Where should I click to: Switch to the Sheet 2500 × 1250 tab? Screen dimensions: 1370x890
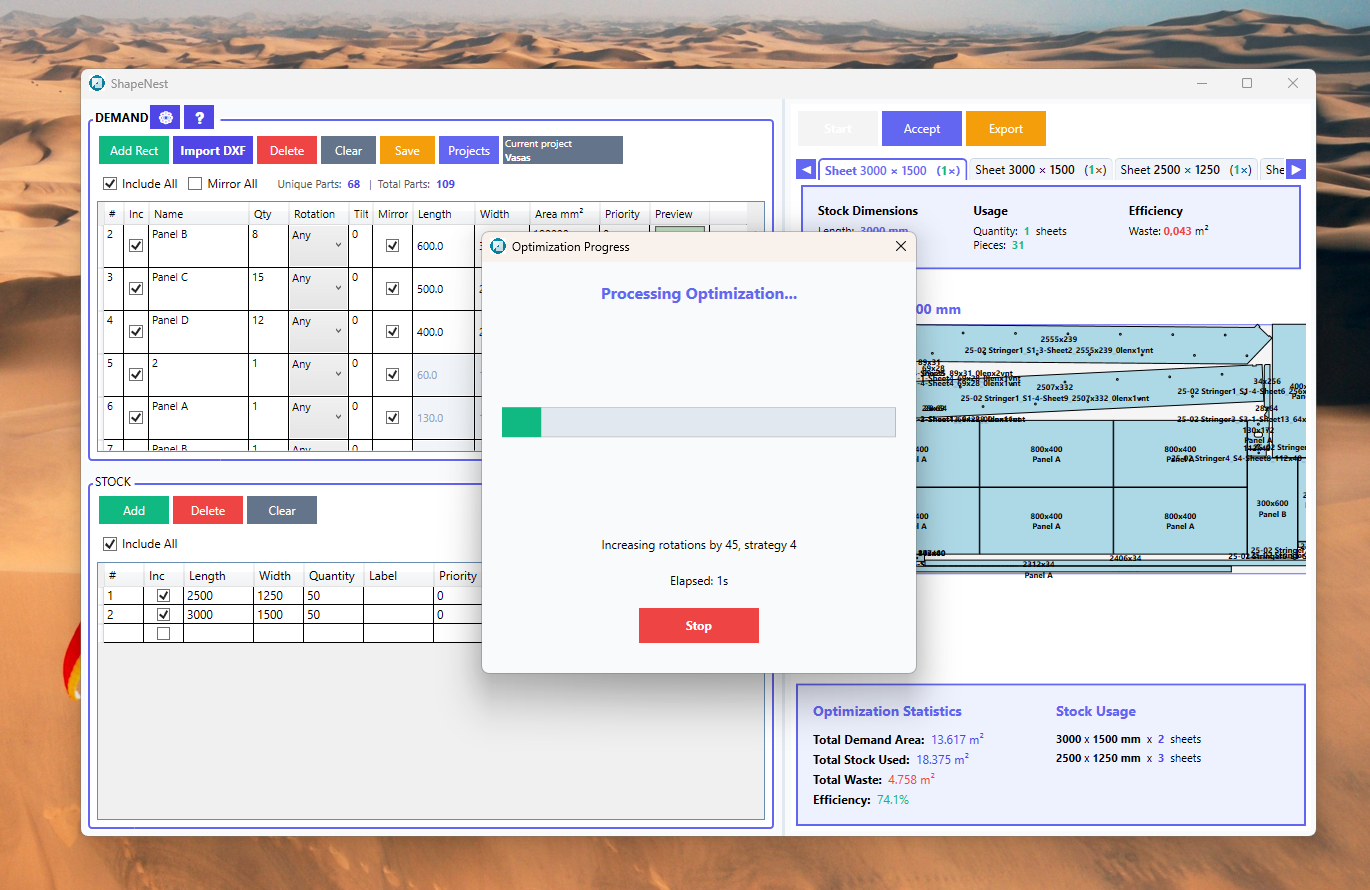(1185, 170)
